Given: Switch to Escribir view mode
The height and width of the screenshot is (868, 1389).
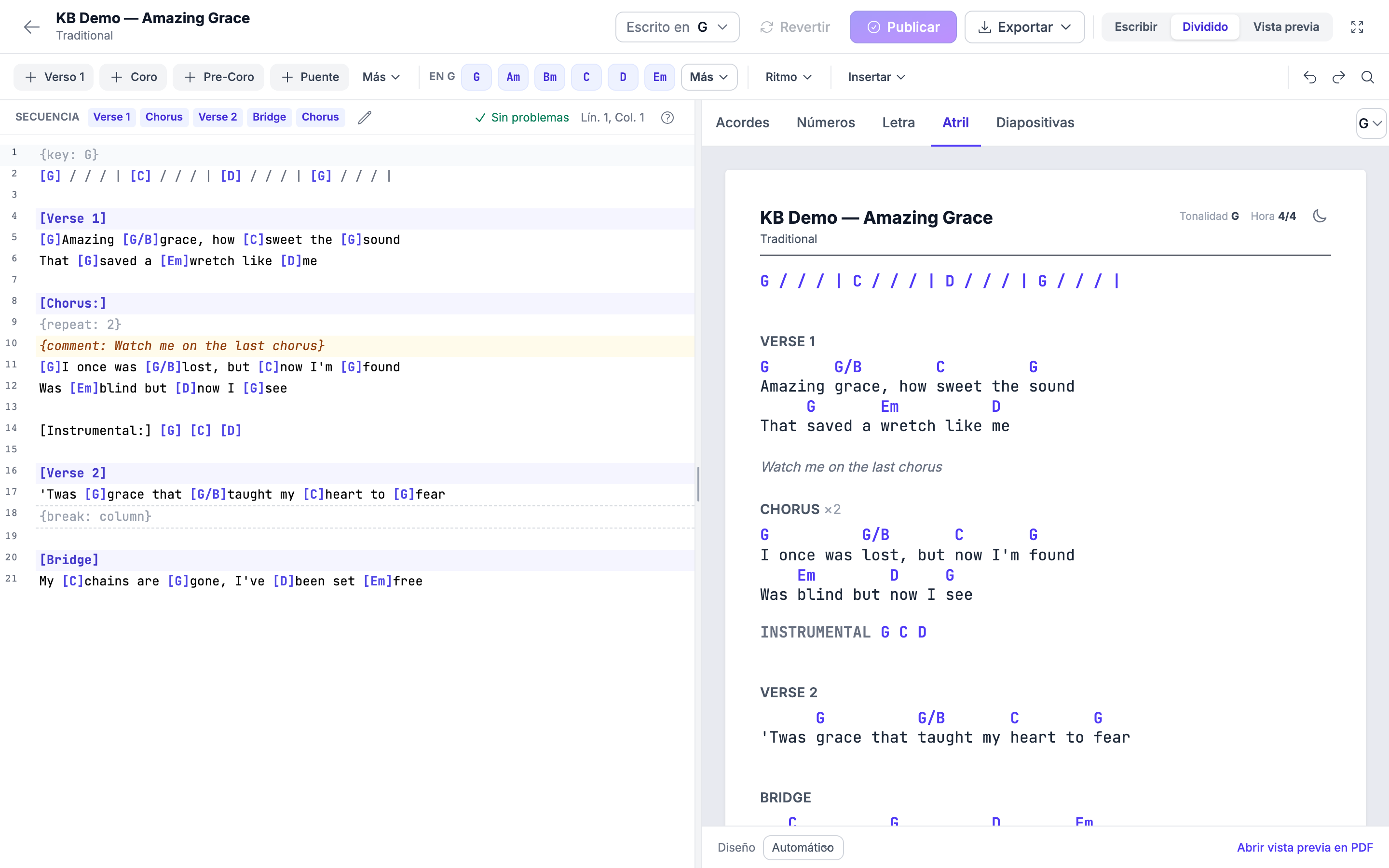Looking at the screenshot, I should [1135, 27].
